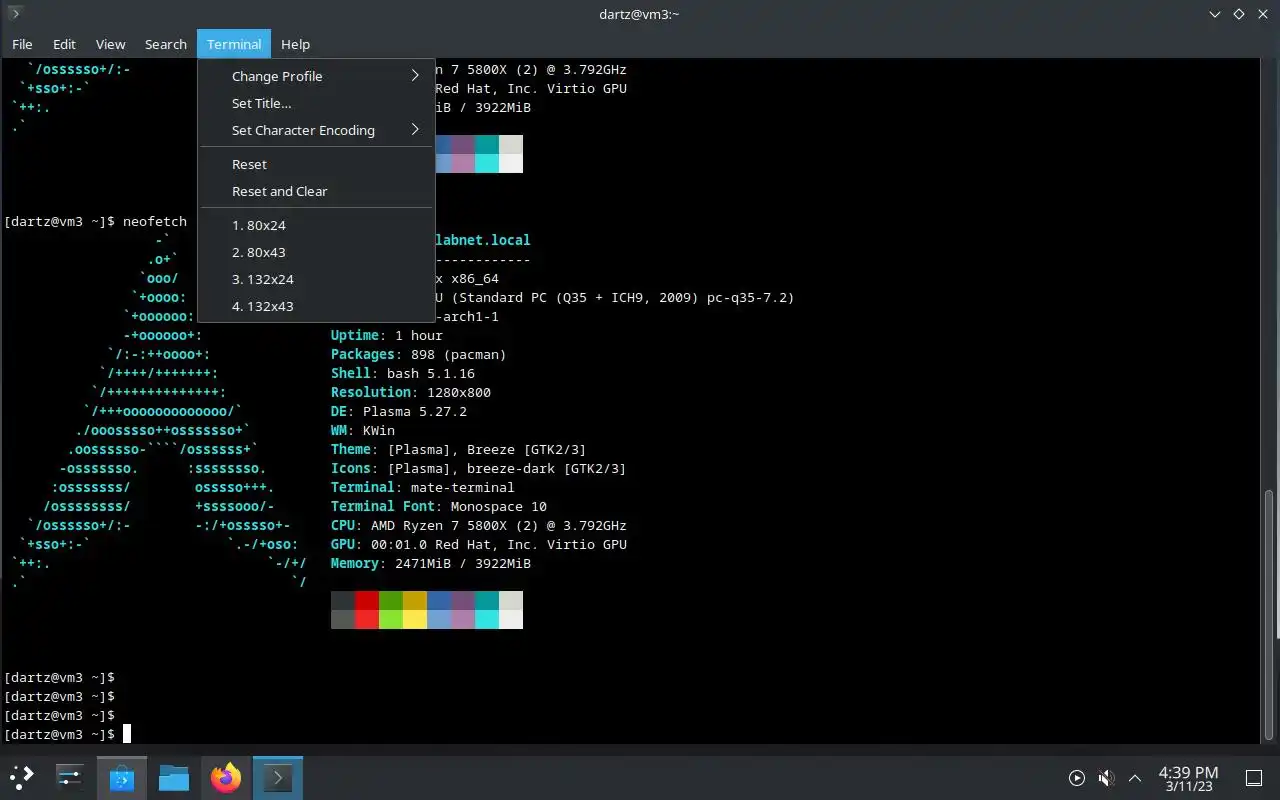
Task: Expand Set Character Encoding submenu
Action: point(316,130)
